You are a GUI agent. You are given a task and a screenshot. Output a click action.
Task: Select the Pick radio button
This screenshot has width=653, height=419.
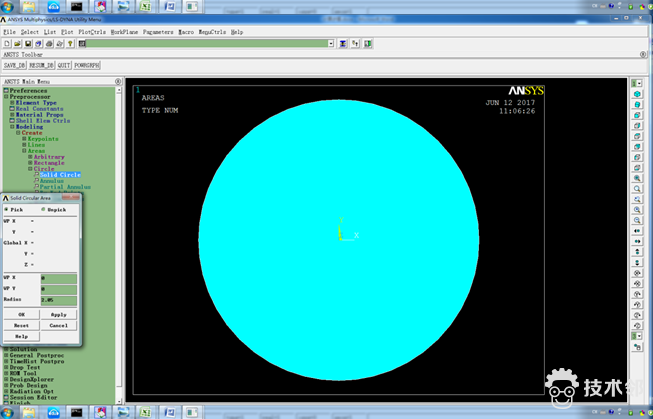(6, 209)
